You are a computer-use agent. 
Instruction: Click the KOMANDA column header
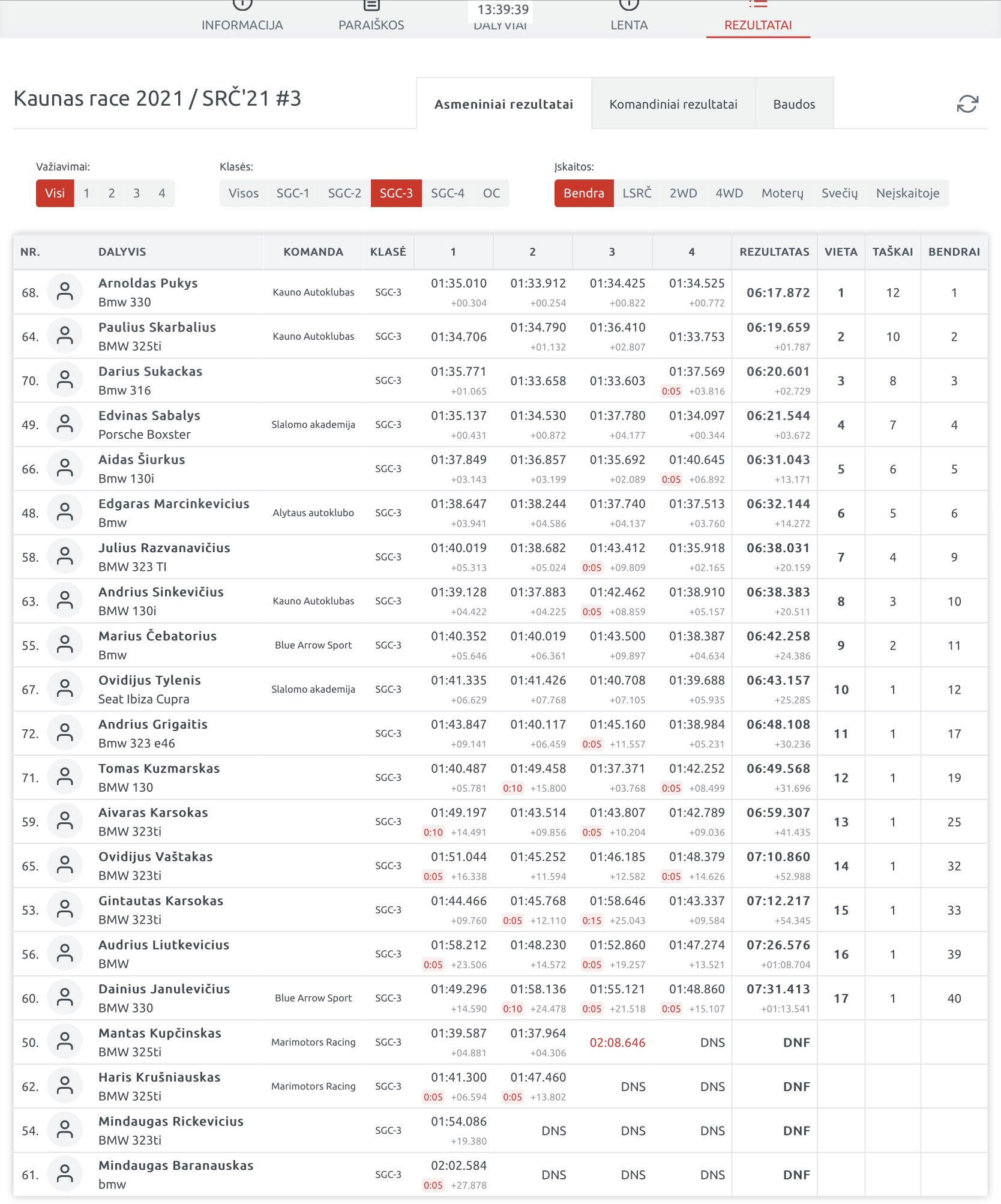pos(313,252)
